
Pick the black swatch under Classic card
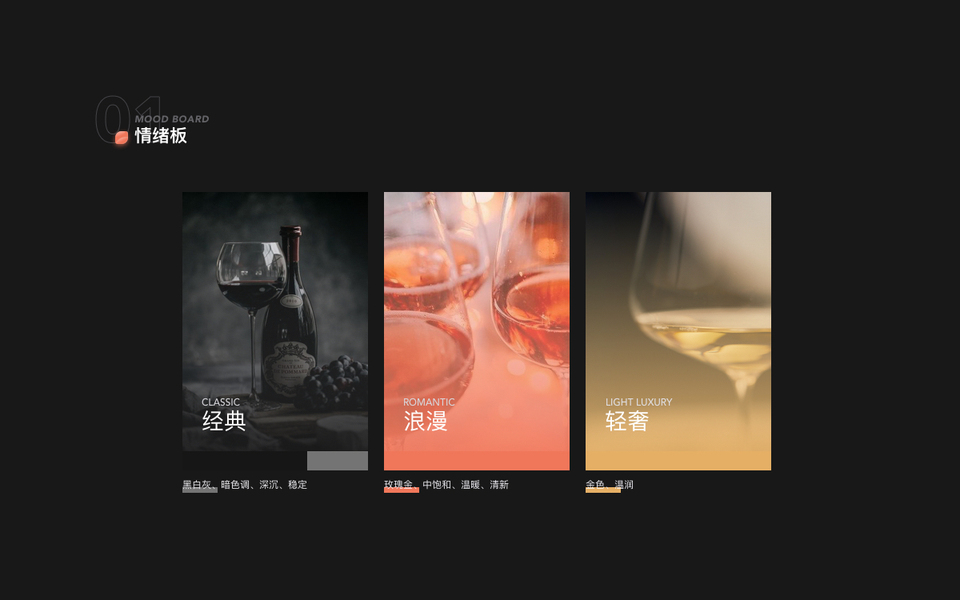[244, 460]
